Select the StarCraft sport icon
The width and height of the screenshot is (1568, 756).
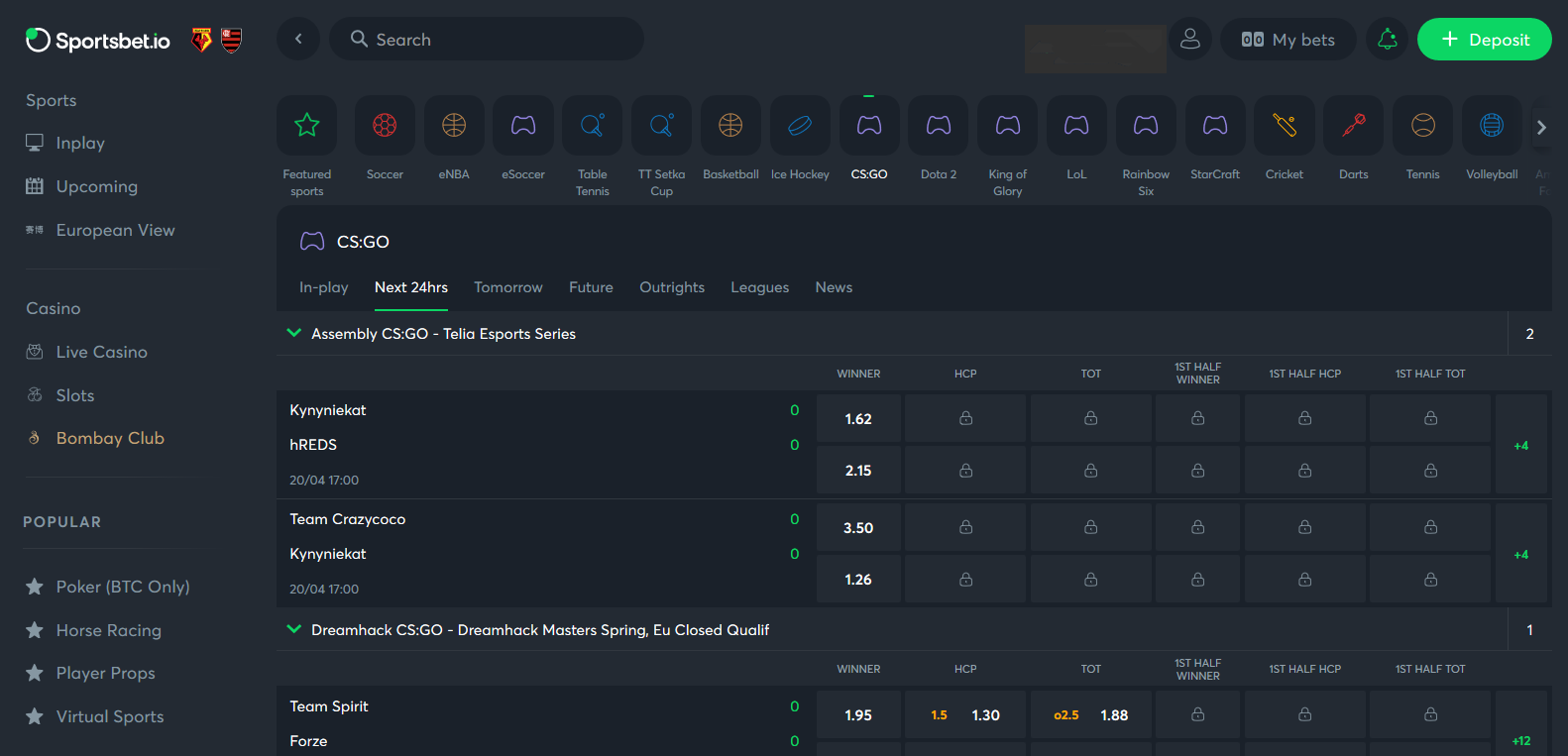click(1215, 126)
